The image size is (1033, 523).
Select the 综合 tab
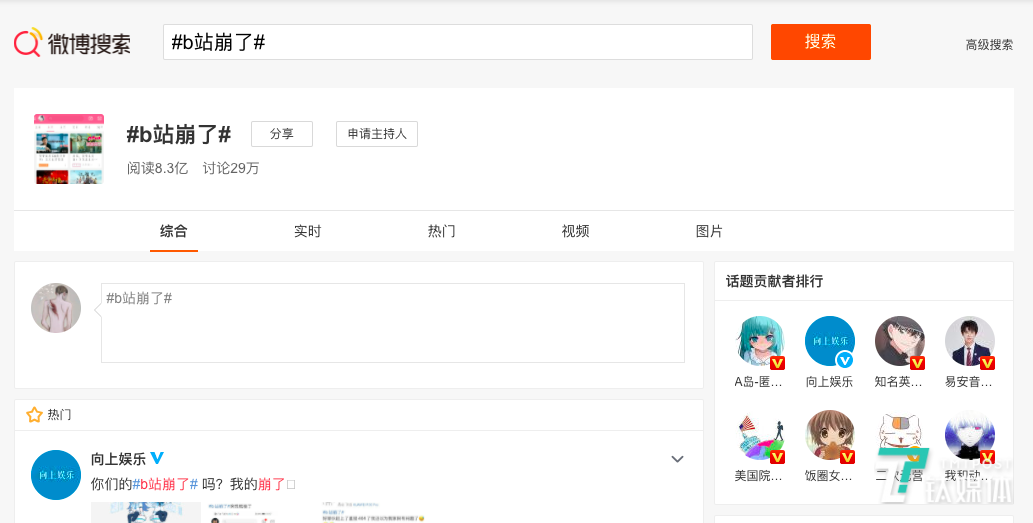pyautogui.click(x=174, y=231)
